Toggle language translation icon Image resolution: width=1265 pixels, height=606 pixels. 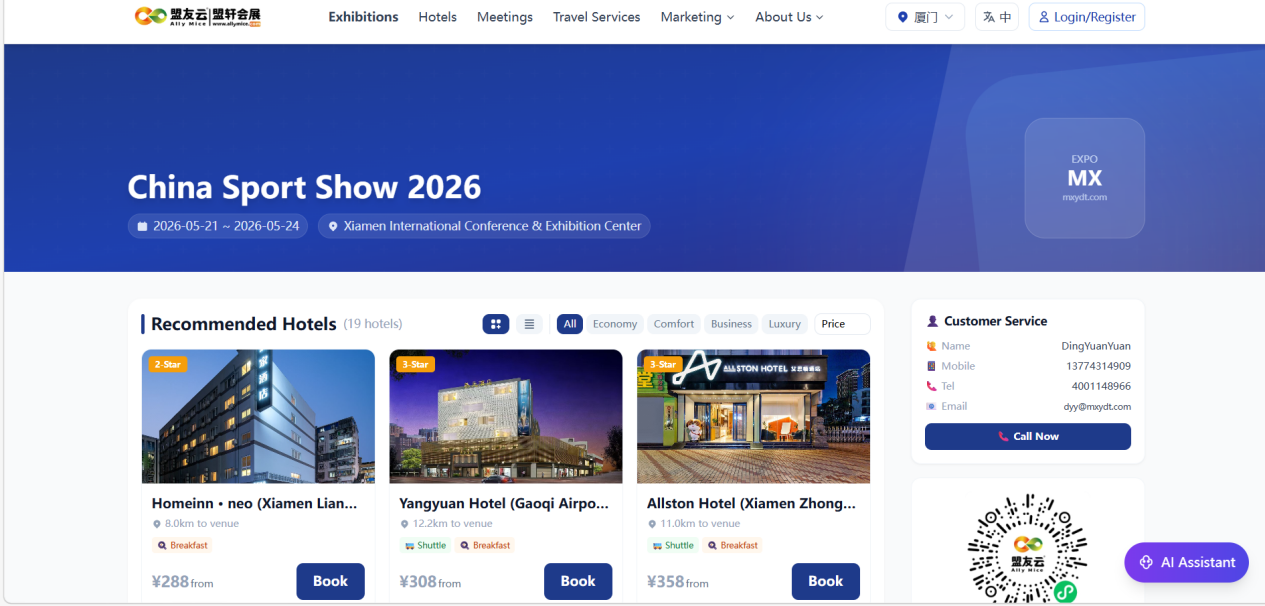pos(997,17)
